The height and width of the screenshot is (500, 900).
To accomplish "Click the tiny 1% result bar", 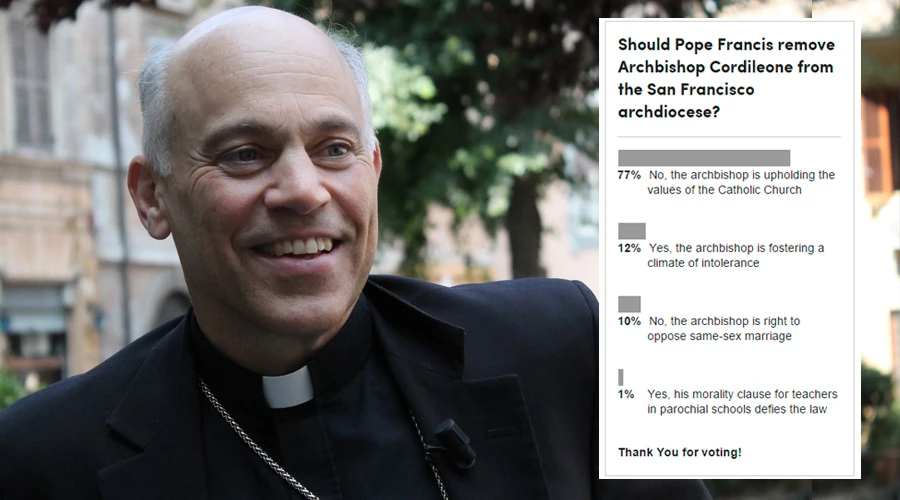I will [x=620, y=377].
